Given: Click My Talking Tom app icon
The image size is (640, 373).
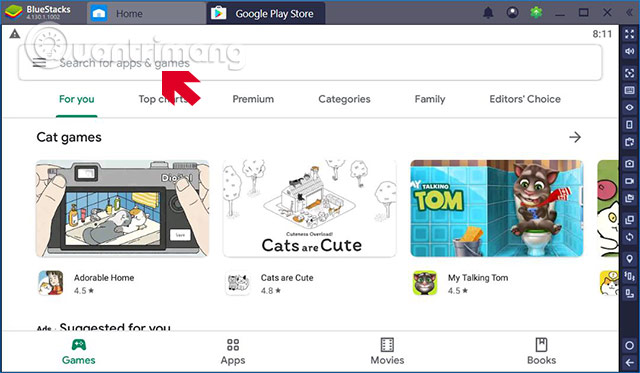Looking at the screenshot, I should click(425, 283).
